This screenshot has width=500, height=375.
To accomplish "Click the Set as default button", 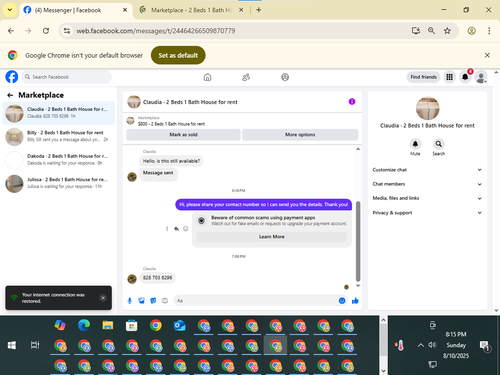I will click(x=178, y=55).
